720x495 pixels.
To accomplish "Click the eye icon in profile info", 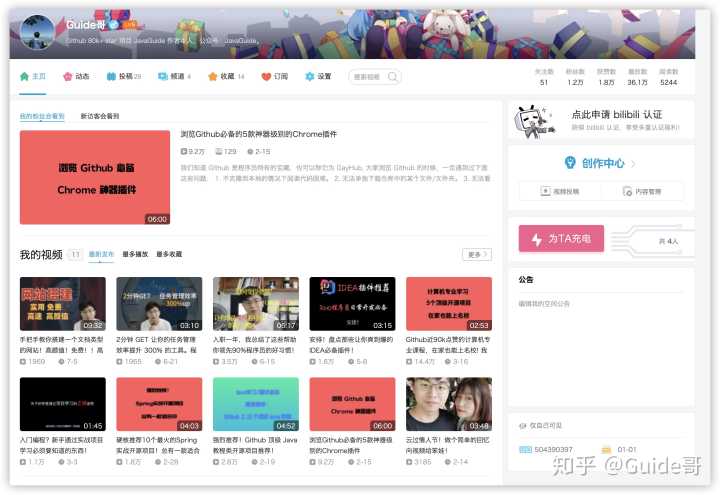I will (x=522, y=426).
